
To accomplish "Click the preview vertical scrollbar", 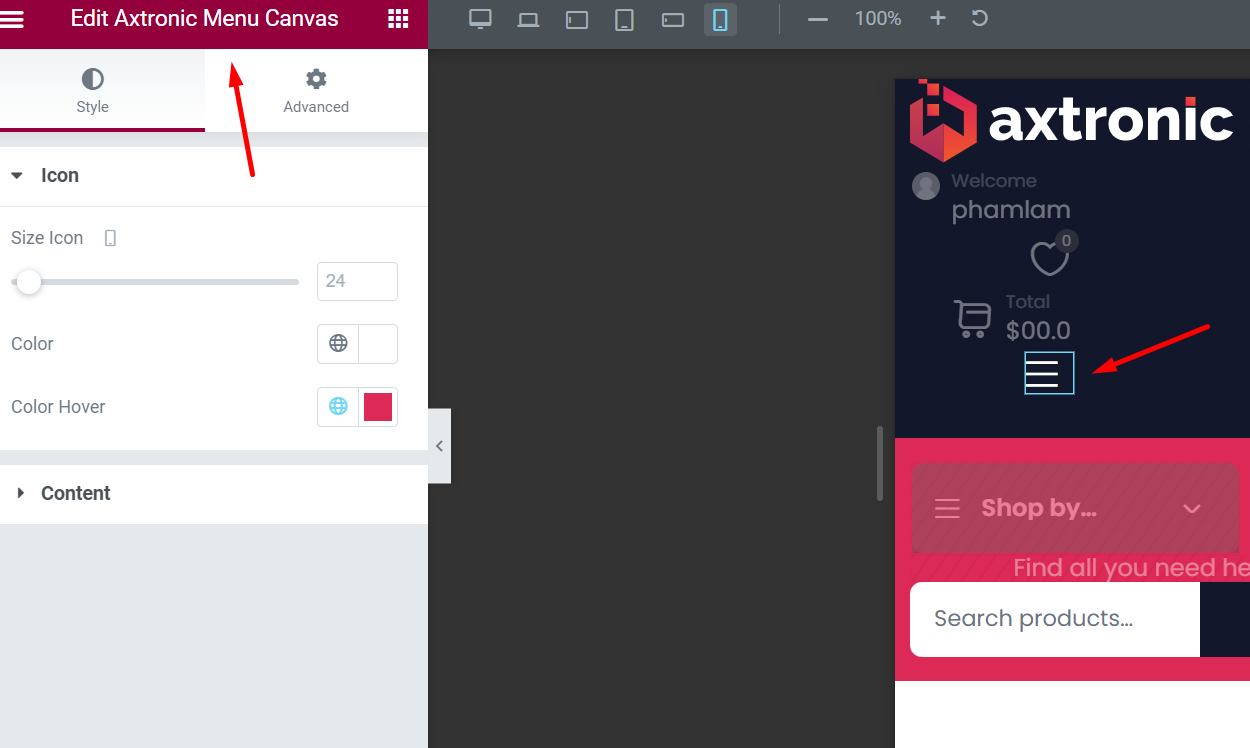I will 880,463.
